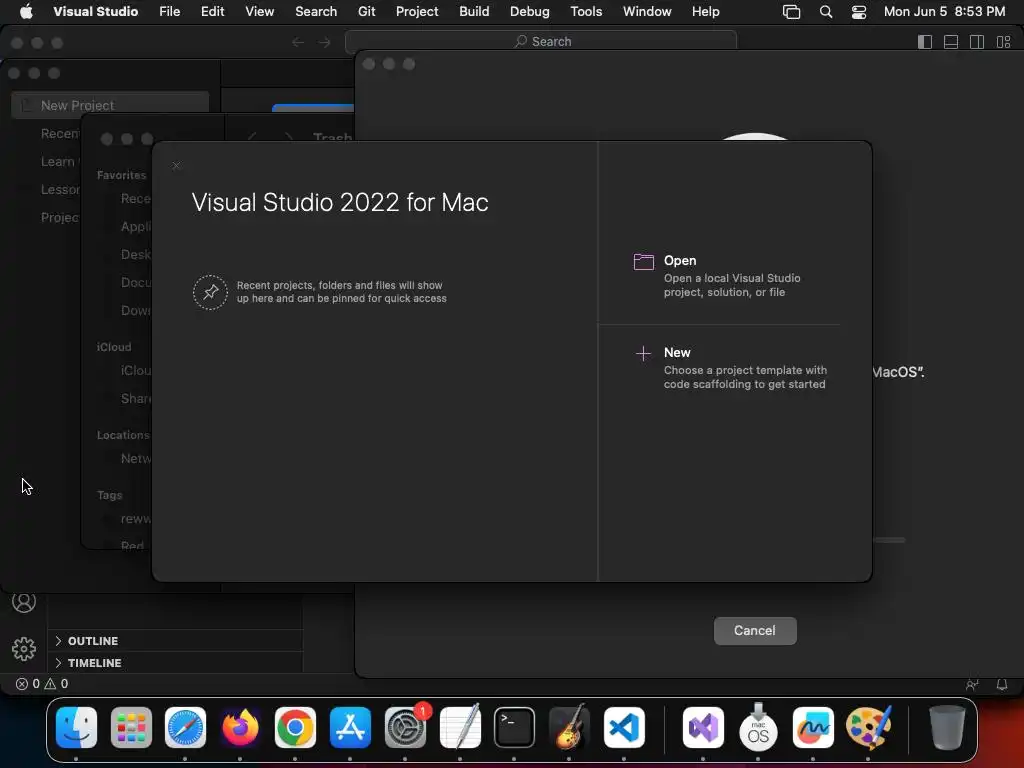Open Spotlight search in menu bar
Screen dimensions: 1024x768
point(825,12)
